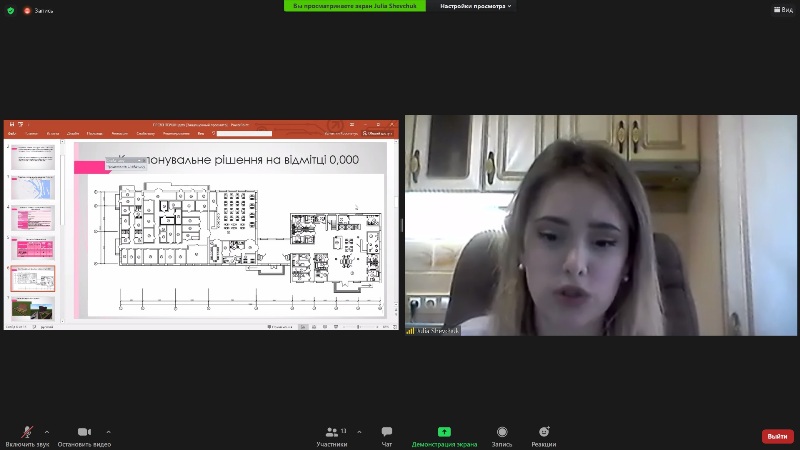Select highlighted slide 6 floor plan thumbnail
This screenshot has height=450, width=800.
(33, 279)
